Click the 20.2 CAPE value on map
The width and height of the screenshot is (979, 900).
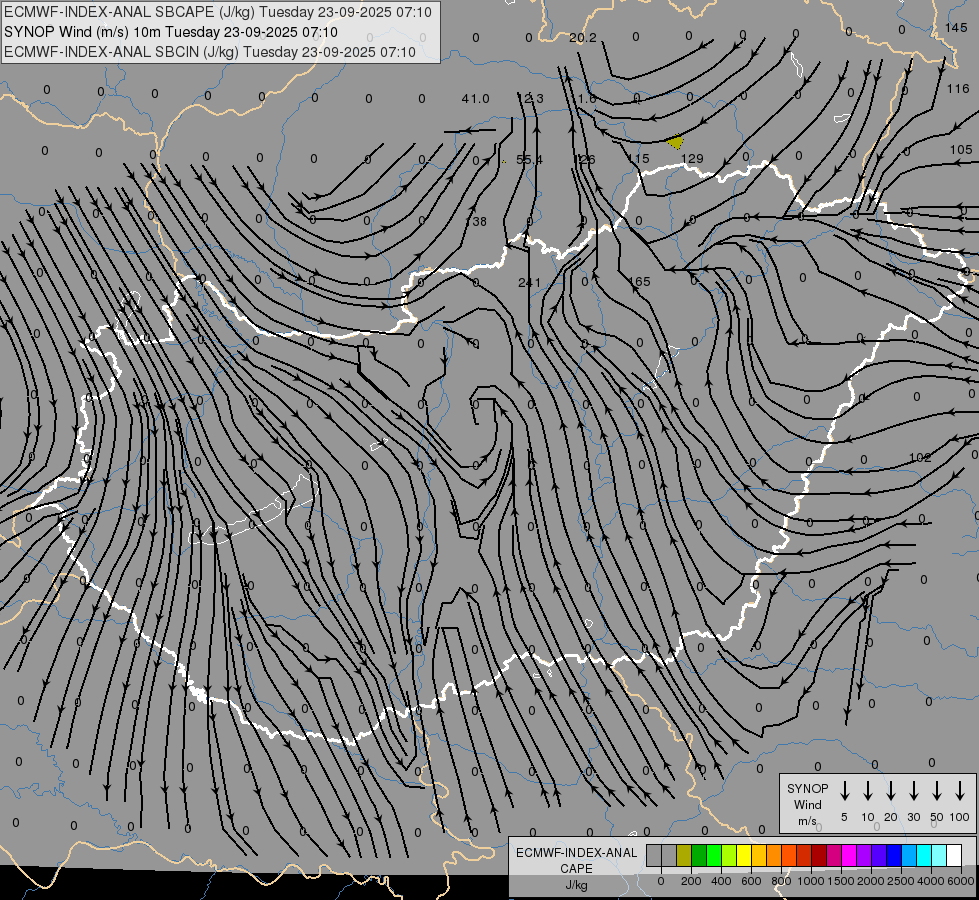coord(583,38)
